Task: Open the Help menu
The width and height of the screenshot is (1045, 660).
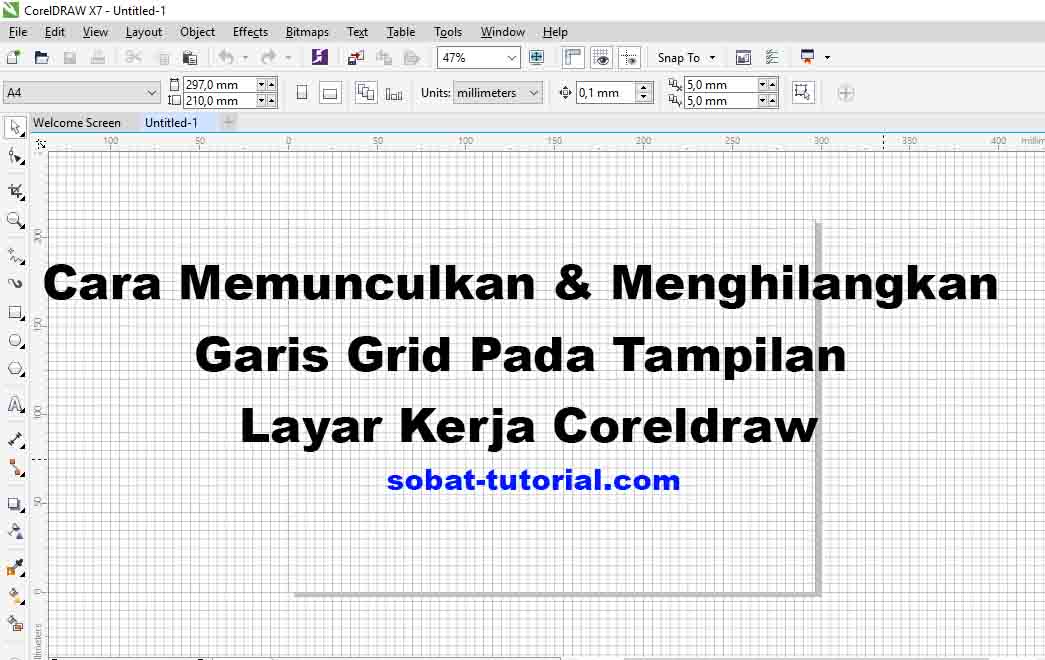Action: pos(554,32)
